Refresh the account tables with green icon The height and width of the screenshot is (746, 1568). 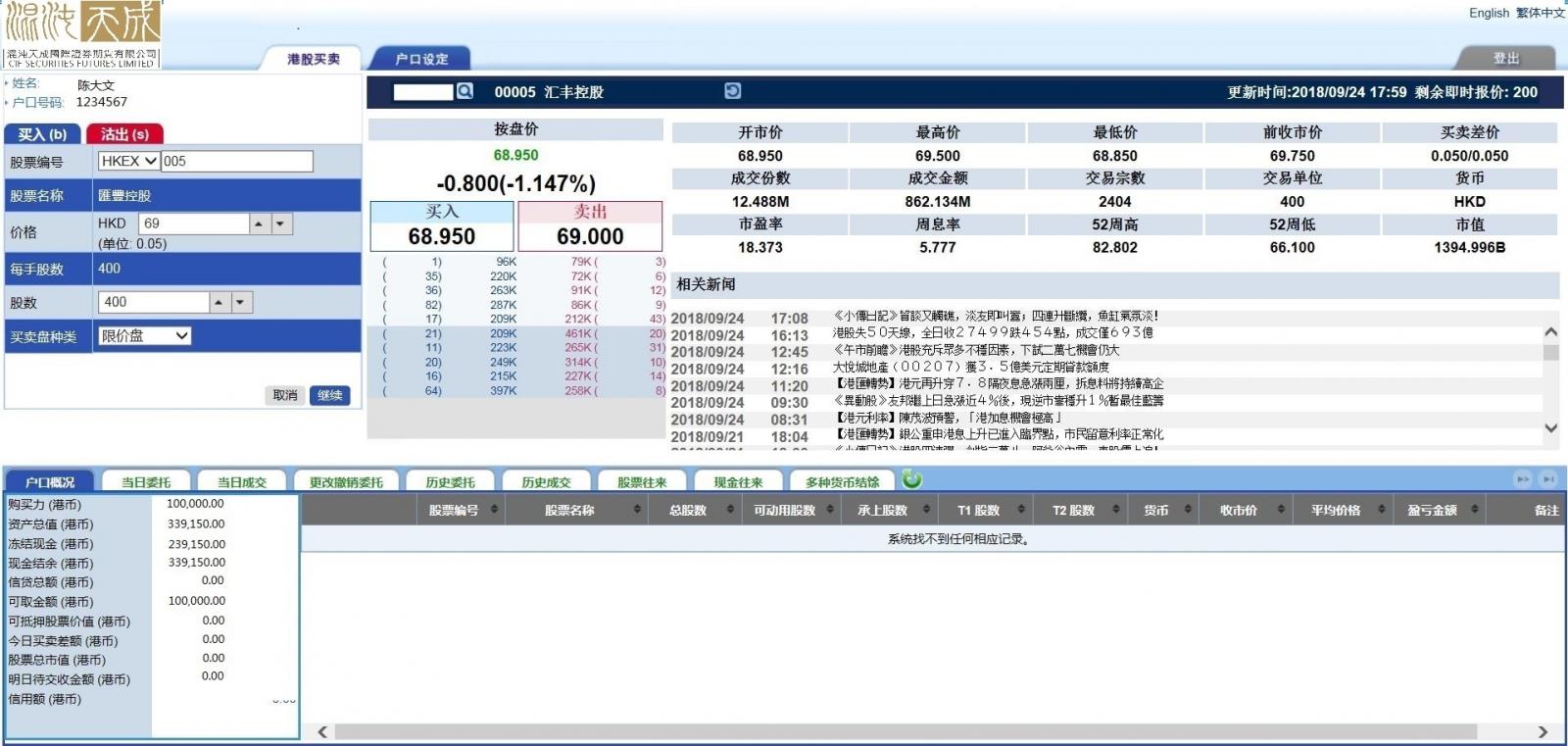point(911,479)
